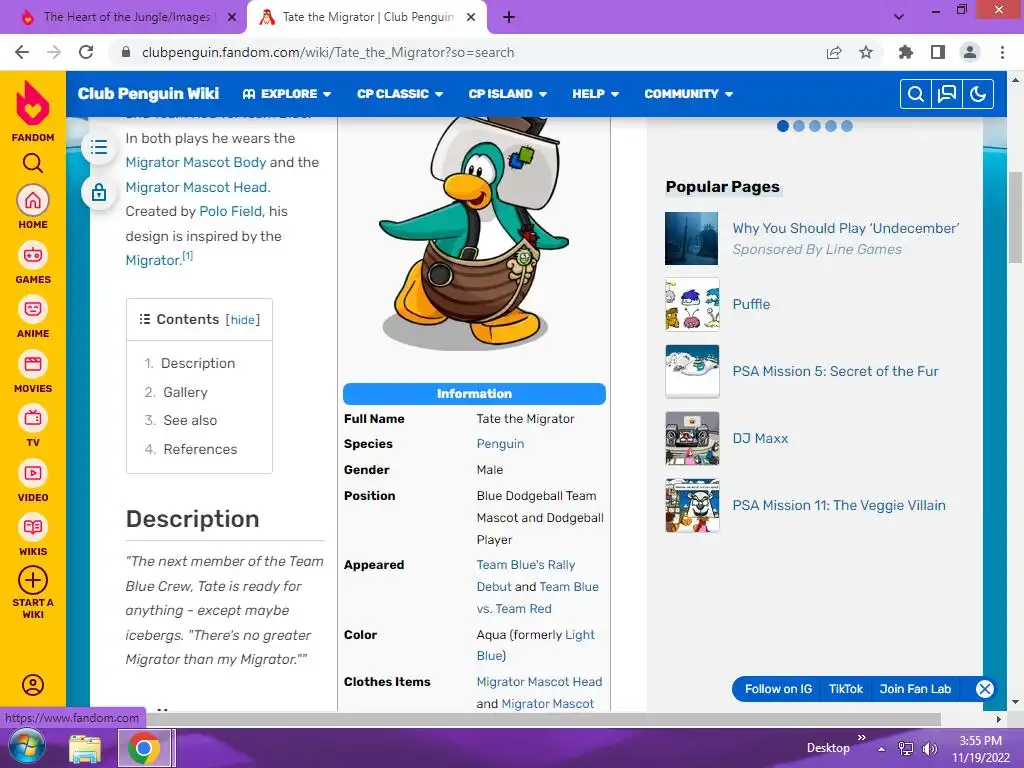
Task: Select the Tate the Migrator tab
Action: pyautogui.click(x=367, y=17)
